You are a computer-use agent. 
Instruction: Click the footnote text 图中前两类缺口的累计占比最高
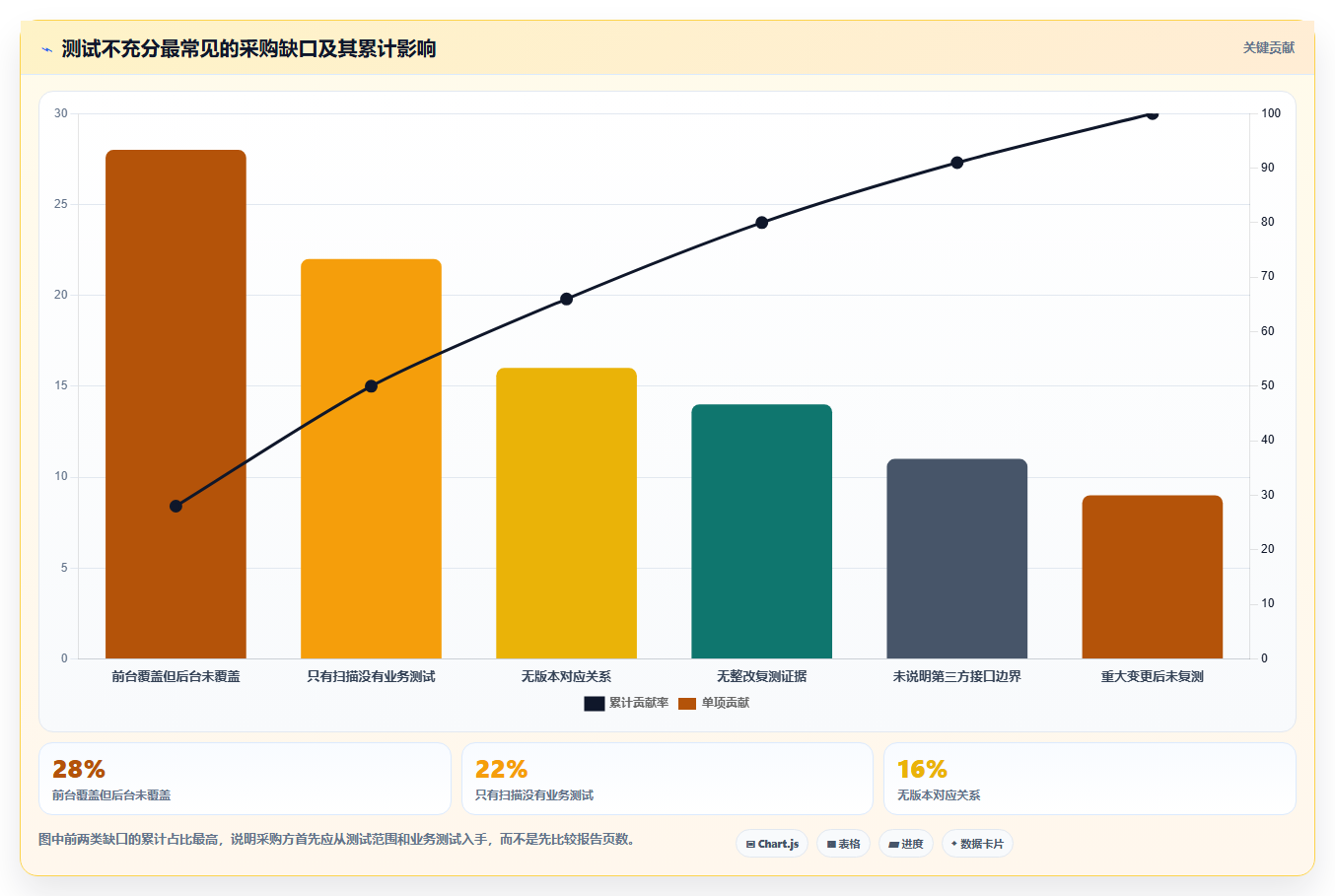tap(128, 840)
